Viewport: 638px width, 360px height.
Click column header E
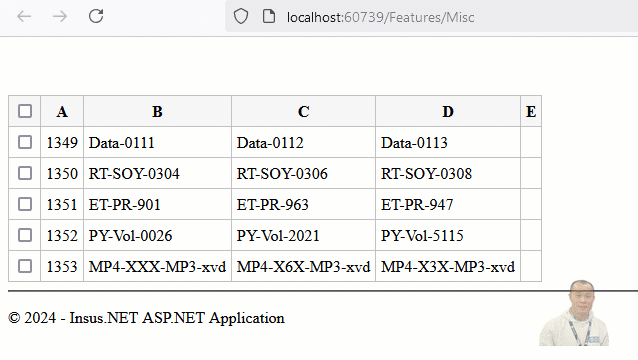pyautogui.click(x=531, y=111)
